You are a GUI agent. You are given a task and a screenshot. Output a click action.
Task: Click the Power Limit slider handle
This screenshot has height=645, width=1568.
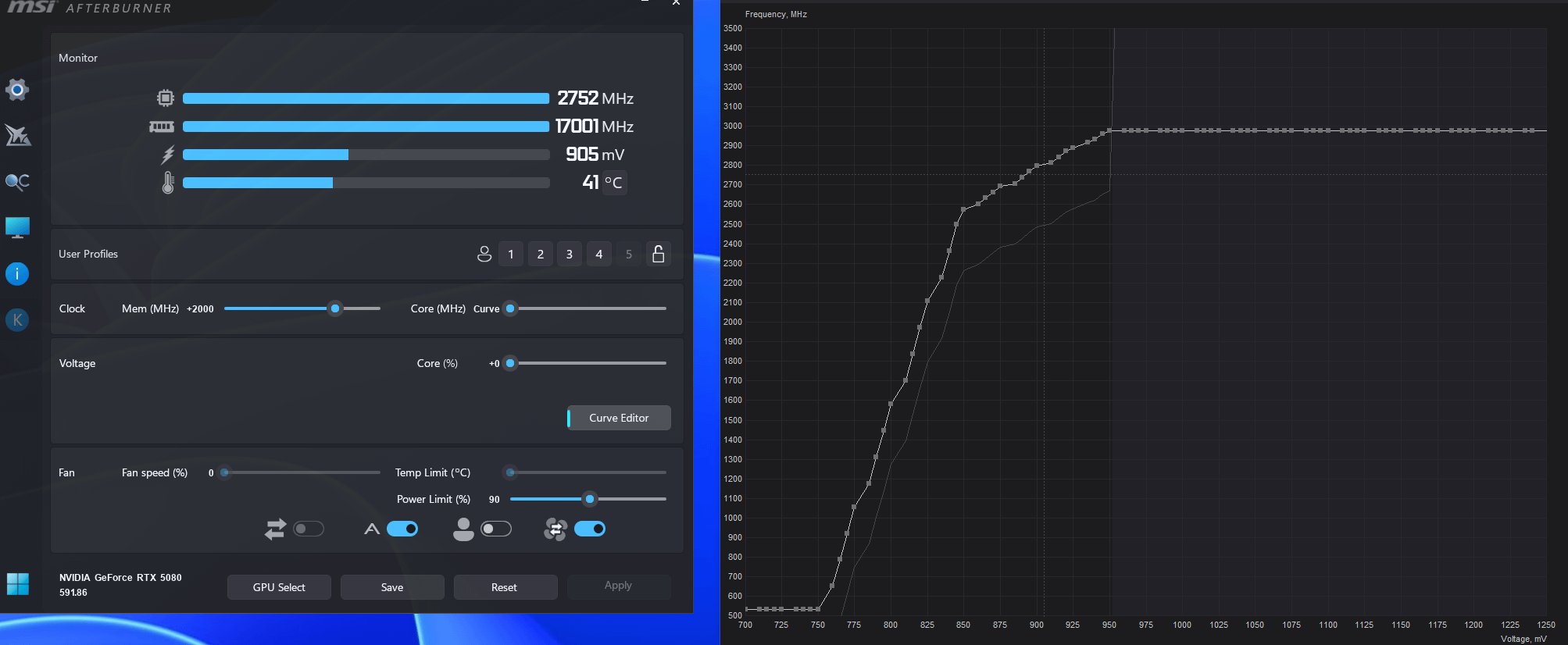(x=590, y=499)
